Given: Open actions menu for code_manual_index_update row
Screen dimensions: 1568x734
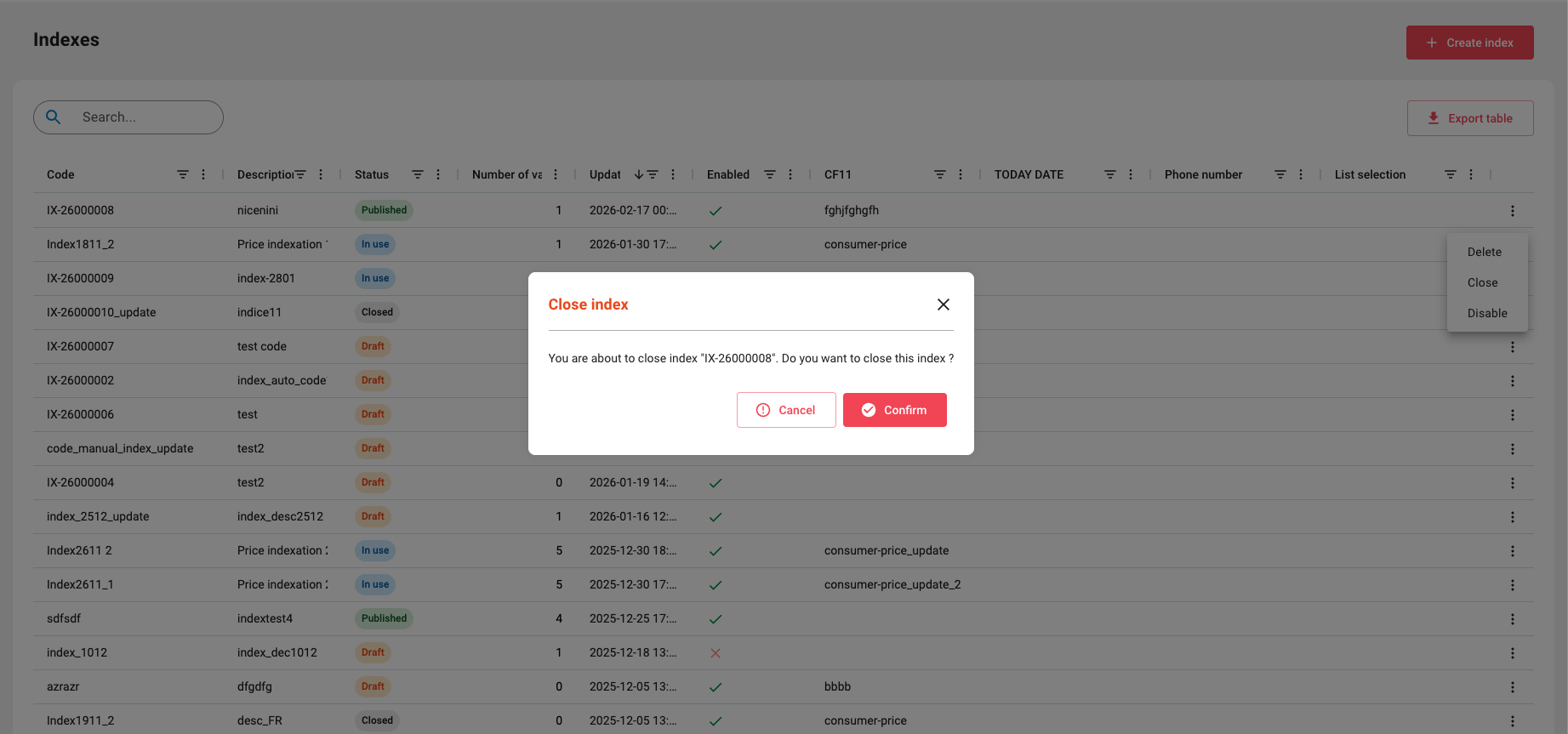Looking at the screenshot, I should (1512, 449).
